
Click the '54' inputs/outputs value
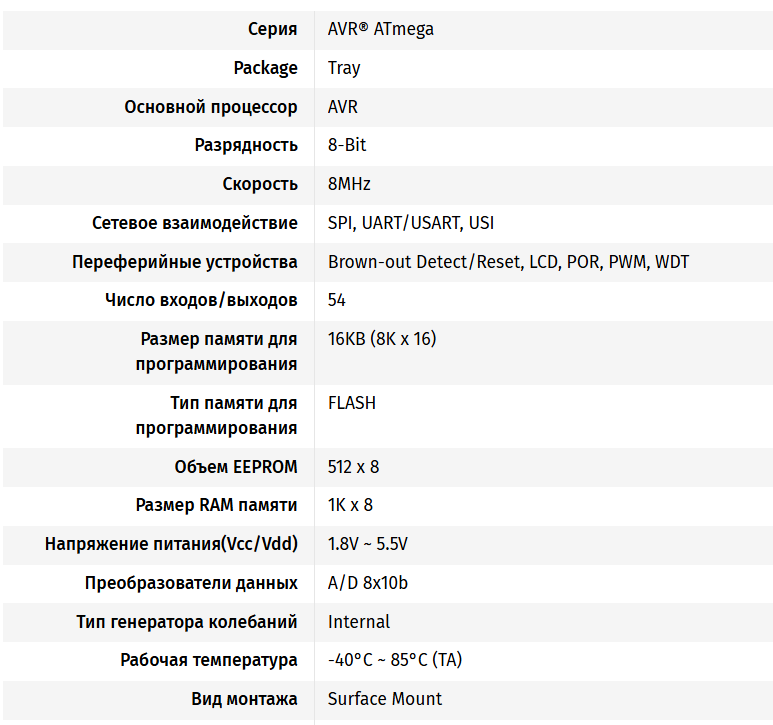(x=337, y=300)
